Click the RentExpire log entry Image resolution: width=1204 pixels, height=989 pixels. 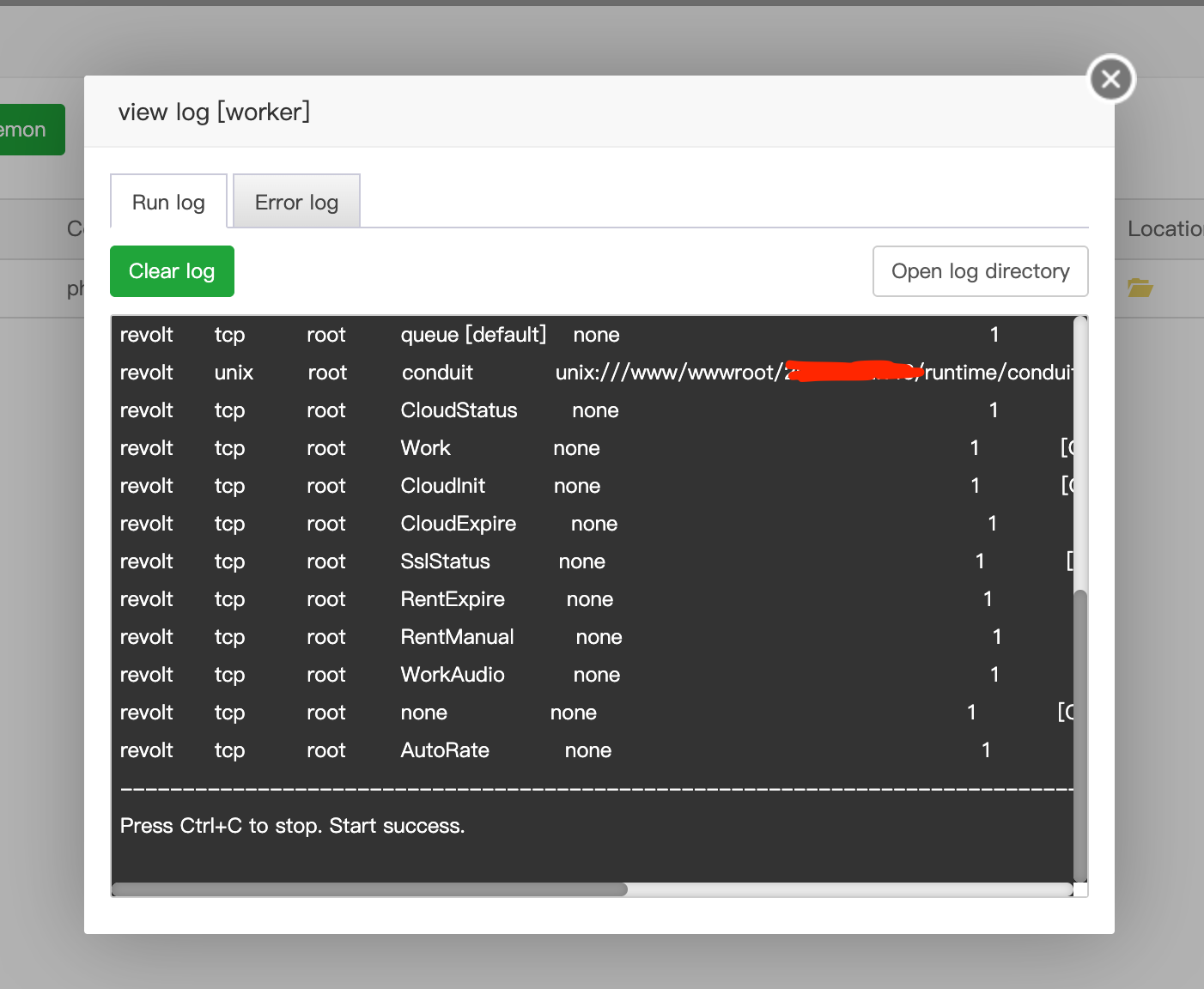[453, 599]
